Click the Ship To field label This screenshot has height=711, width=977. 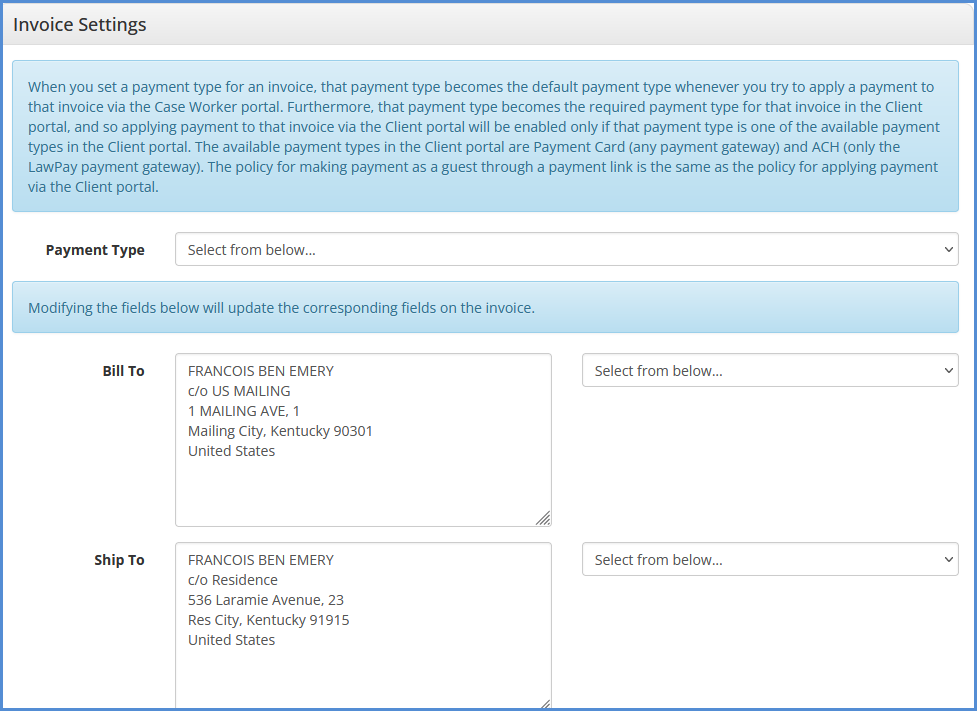click(119, 560)
